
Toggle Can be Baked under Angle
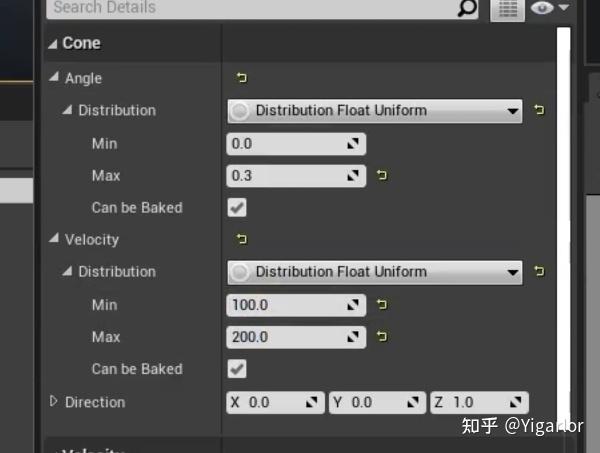[237, 208]
